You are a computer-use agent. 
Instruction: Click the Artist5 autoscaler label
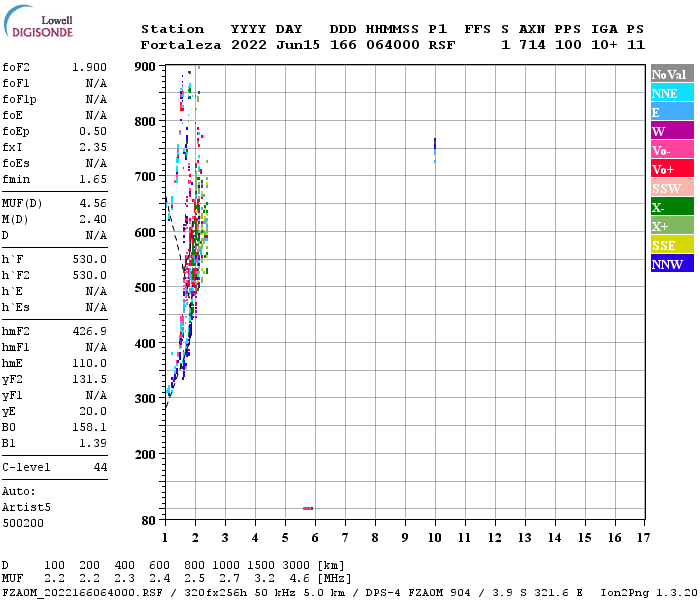[x=26, y=508]
